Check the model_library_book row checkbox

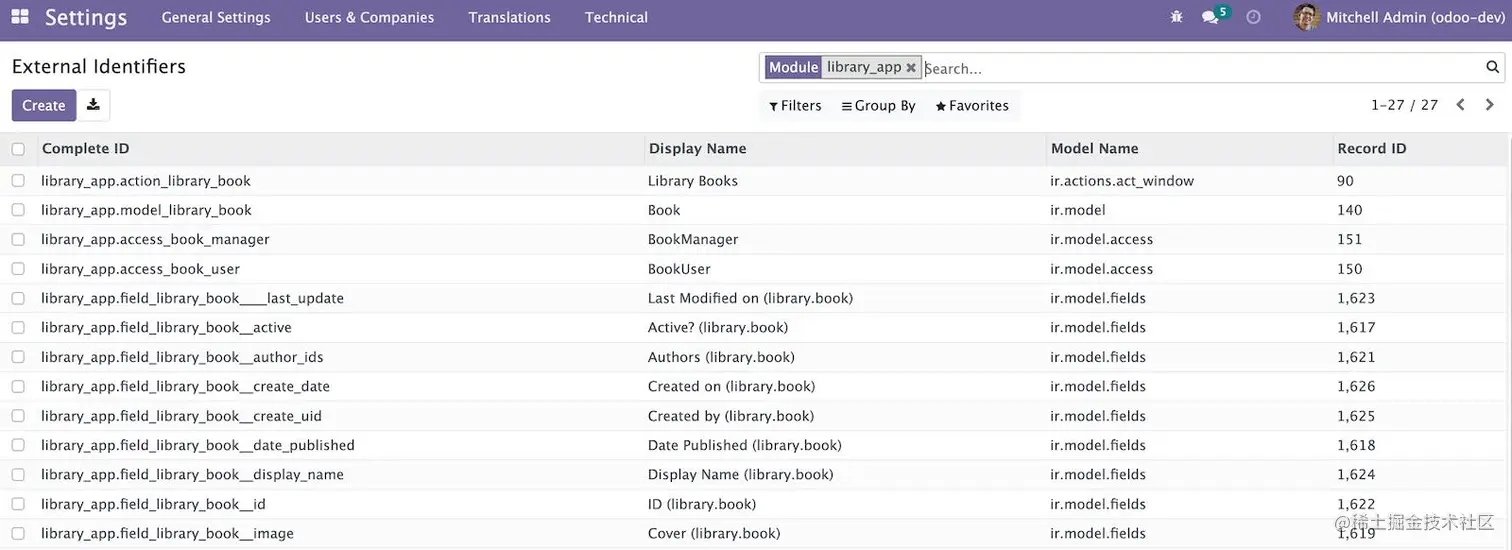[18, 210]
